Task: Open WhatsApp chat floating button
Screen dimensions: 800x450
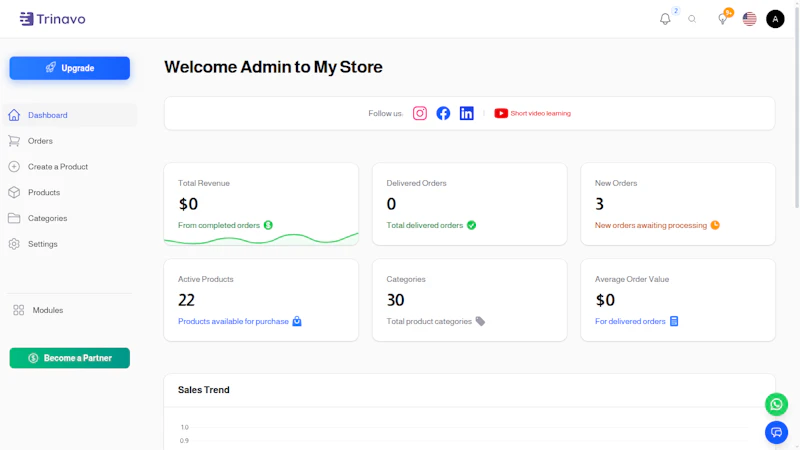Action: point(776,405)
